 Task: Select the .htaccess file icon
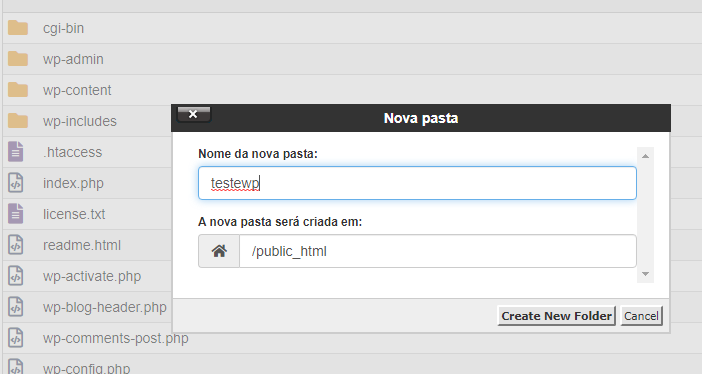coord(16,151)
